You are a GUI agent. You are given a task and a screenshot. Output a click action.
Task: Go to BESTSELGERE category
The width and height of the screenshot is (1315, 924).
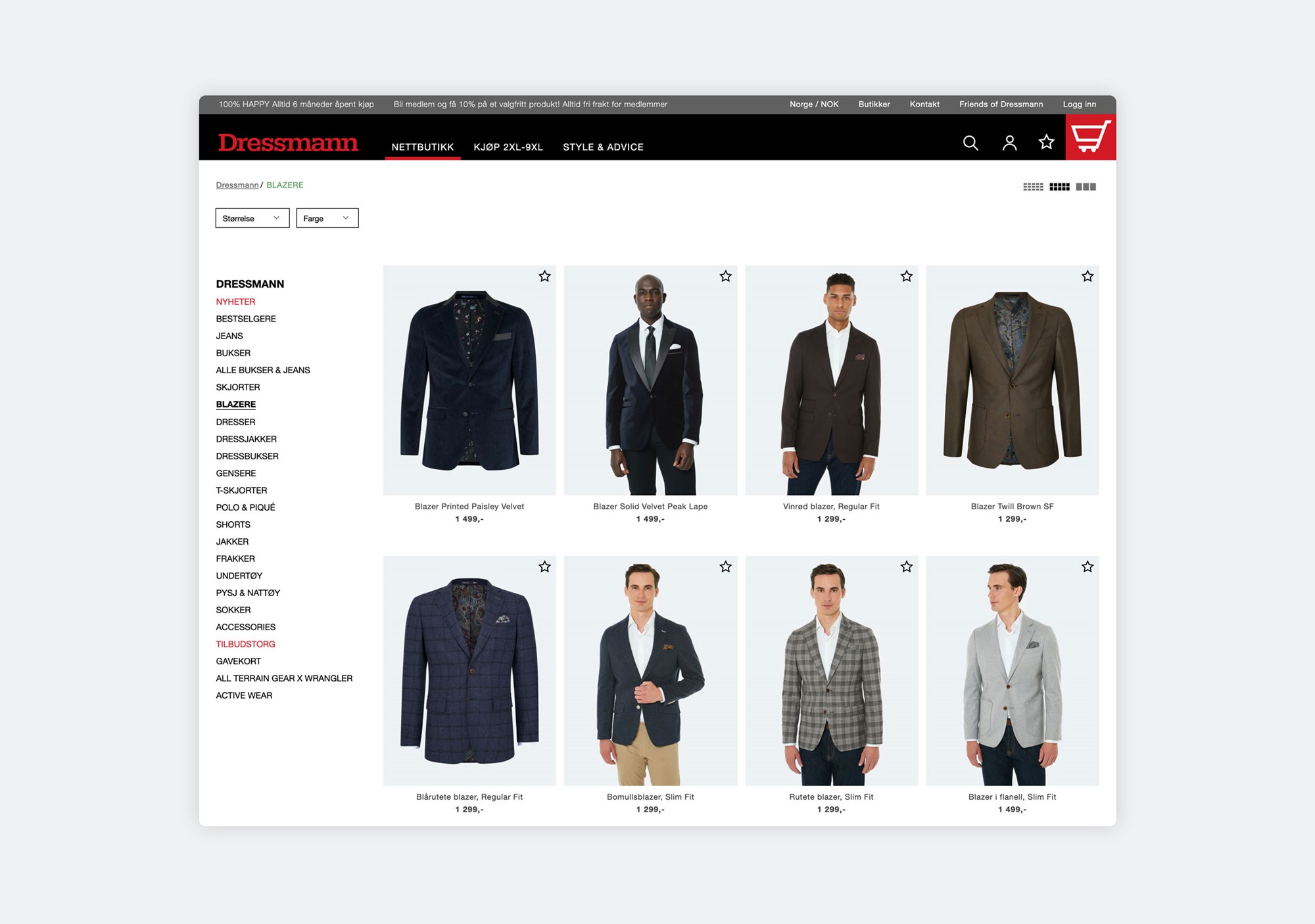246,319
